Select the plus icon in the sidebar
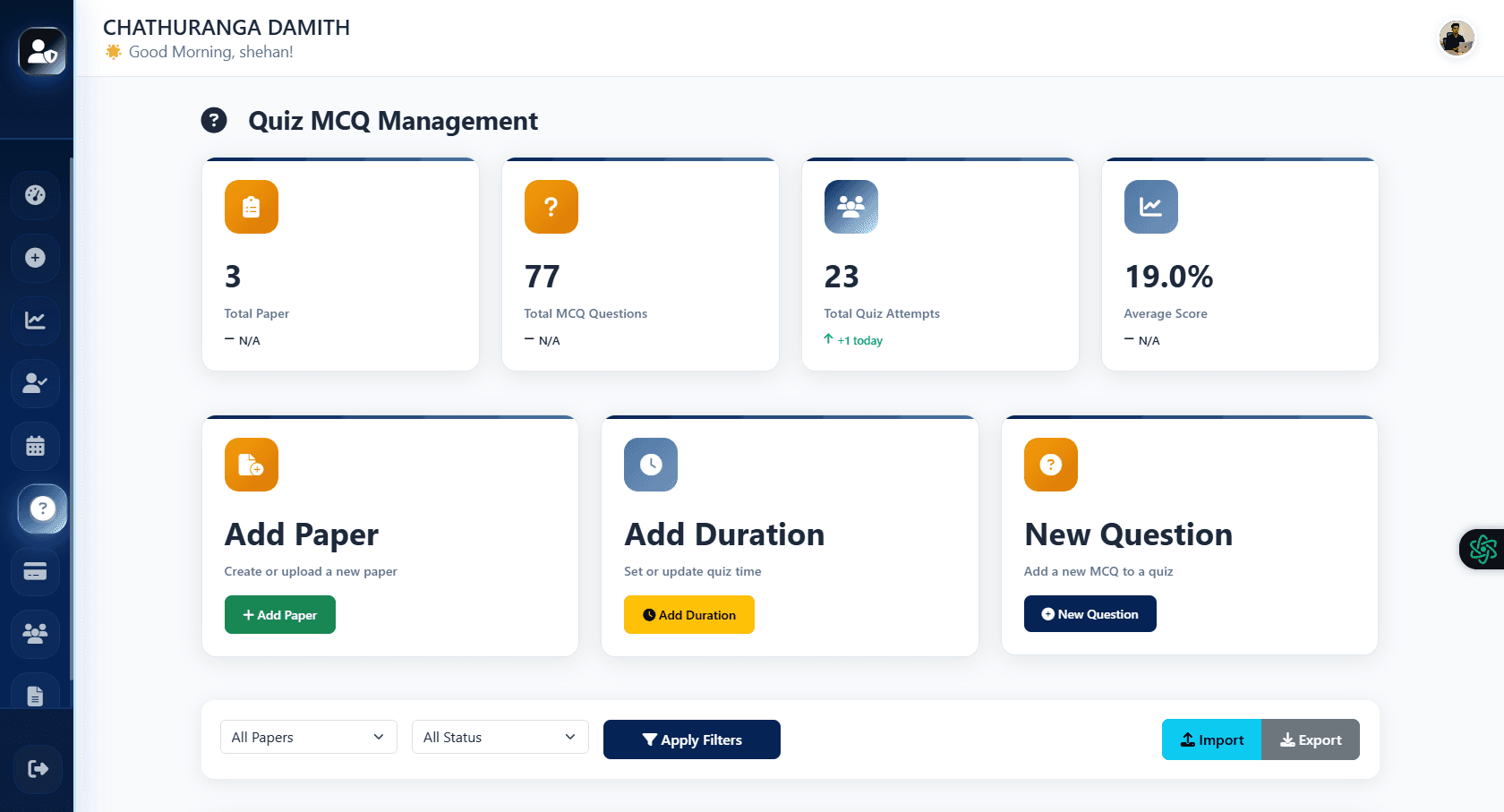 pyautogui.click(x=35, y=258)
